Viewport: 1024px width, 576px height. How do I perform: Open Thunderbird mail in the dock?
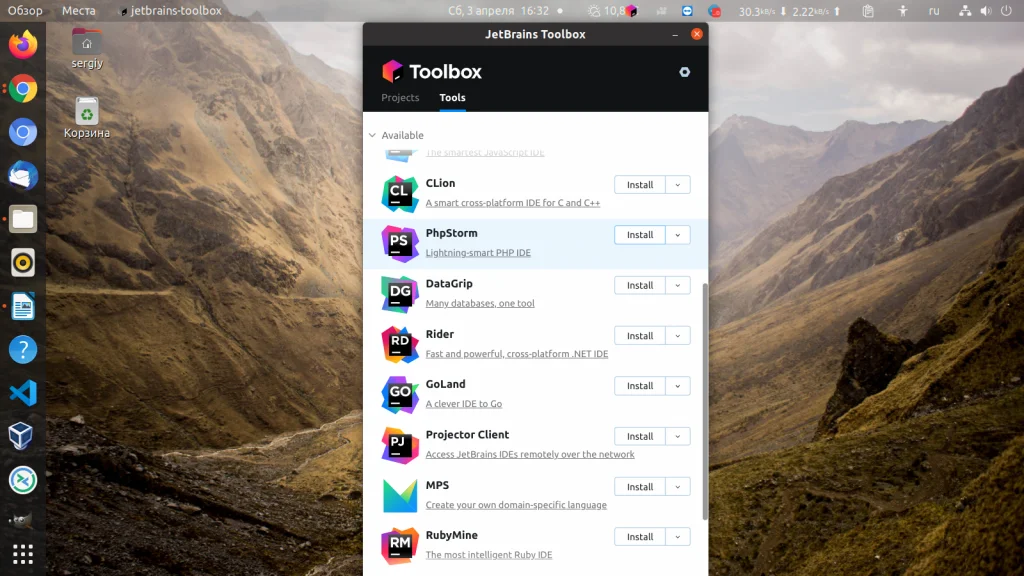pos(23,176)
